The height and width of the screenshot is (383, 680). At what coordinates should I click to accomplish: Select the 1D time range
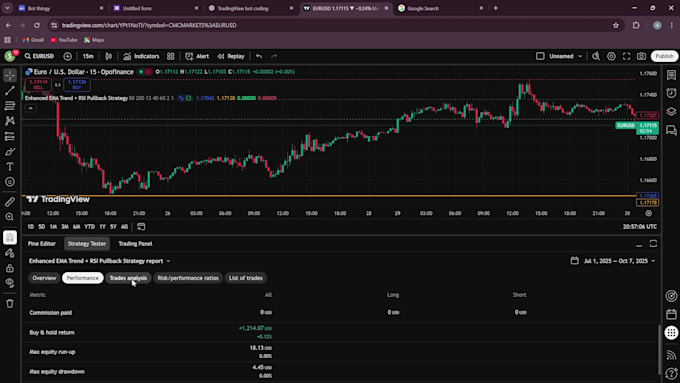tap(30, 227)
